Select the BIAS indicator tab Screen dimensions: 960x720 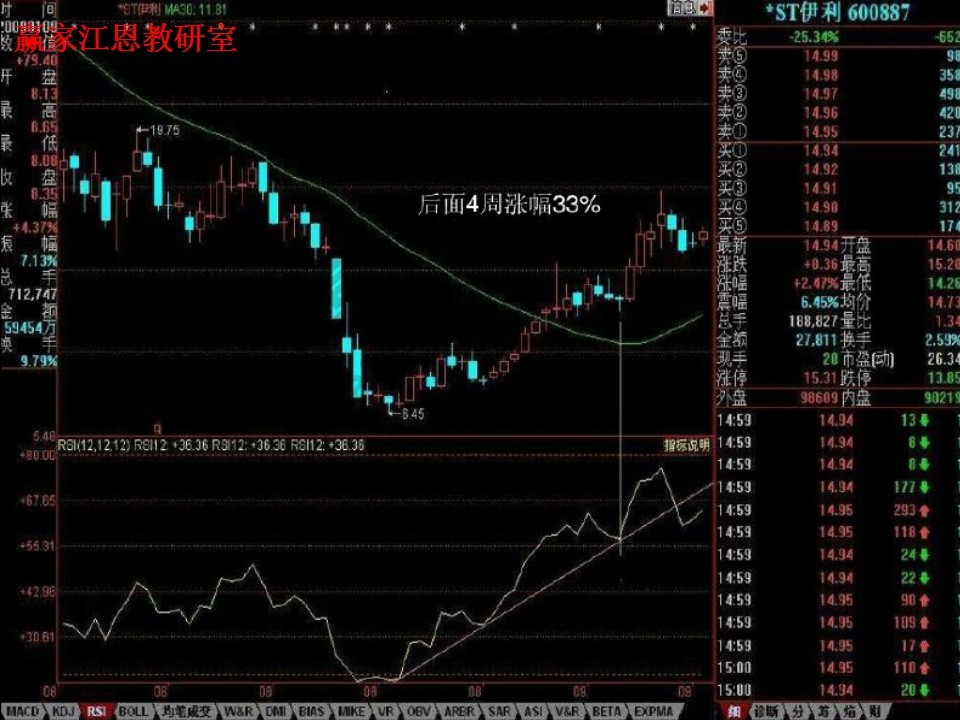[x=312, y=711]
